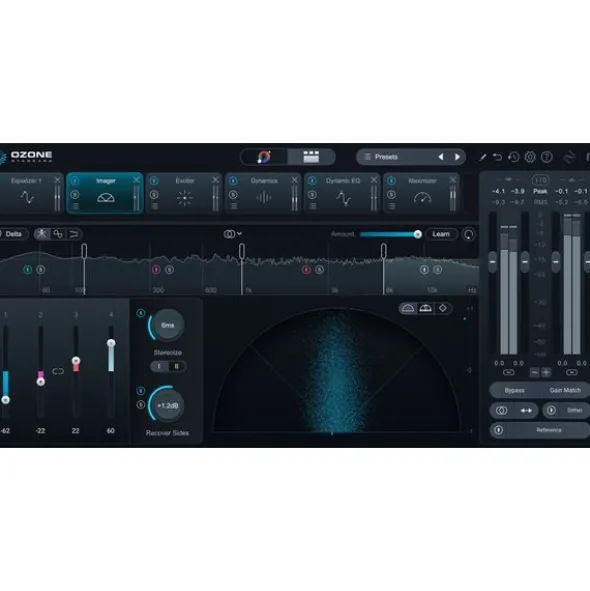Select the Dynamic EQ module
This screenshot has height=591, width=590.
[x=342, y=193]
